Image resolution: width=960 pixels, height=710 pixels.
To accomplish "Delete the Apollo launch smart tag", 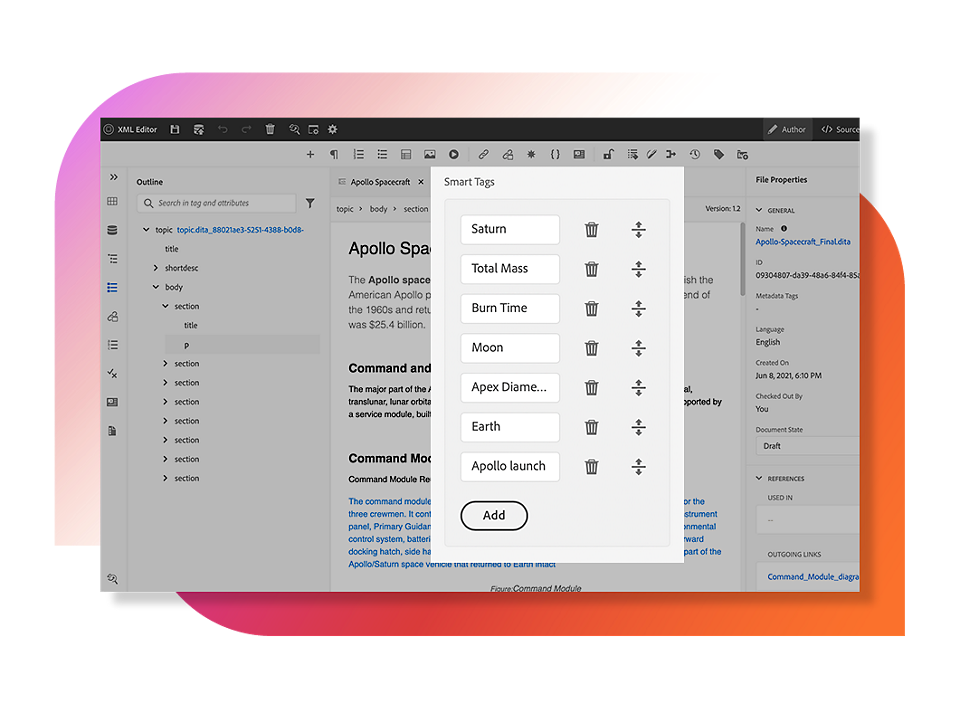I will pyautogui.click(x=591, y=466).
